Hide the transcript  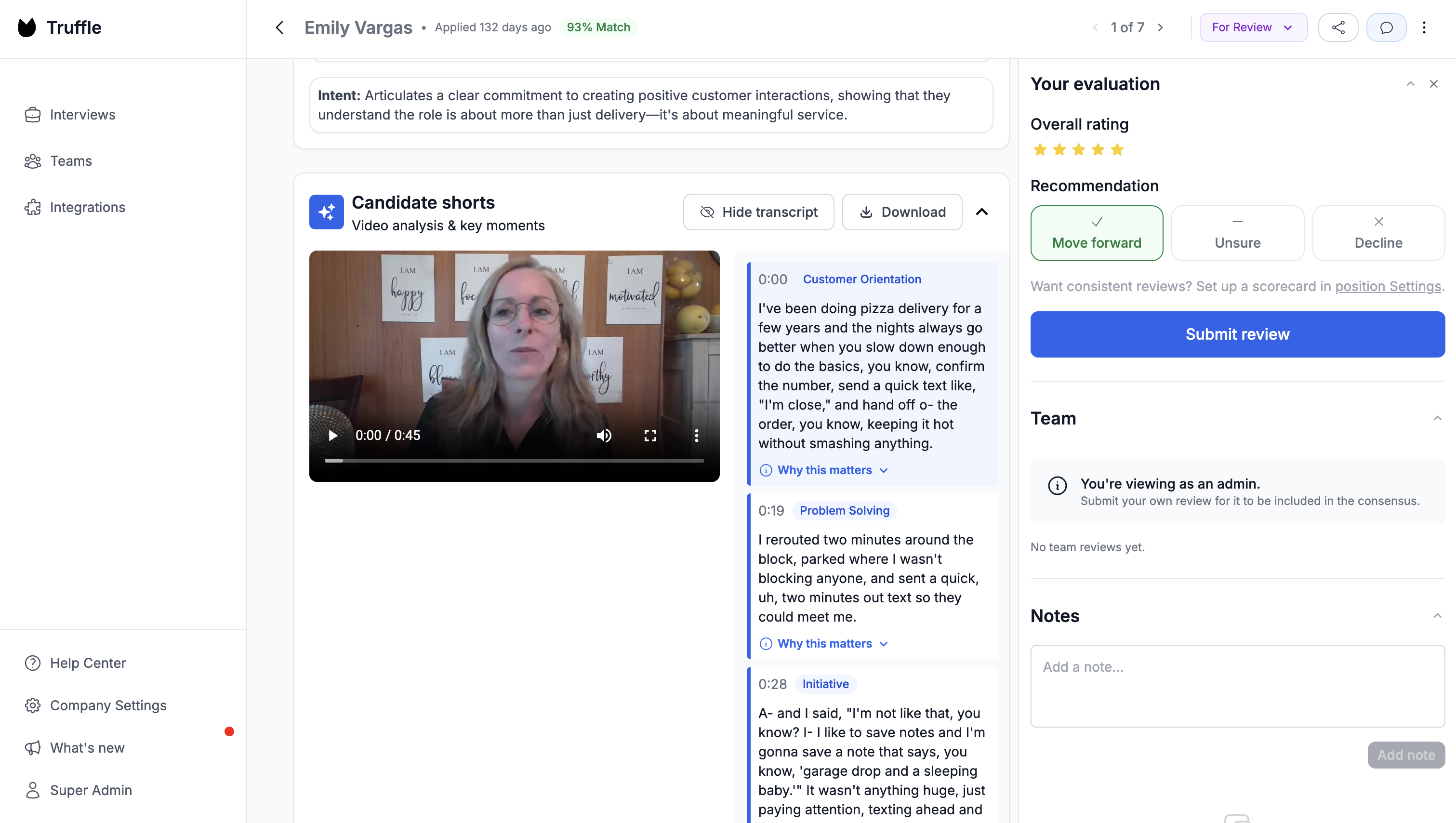[x=758, y=212]
